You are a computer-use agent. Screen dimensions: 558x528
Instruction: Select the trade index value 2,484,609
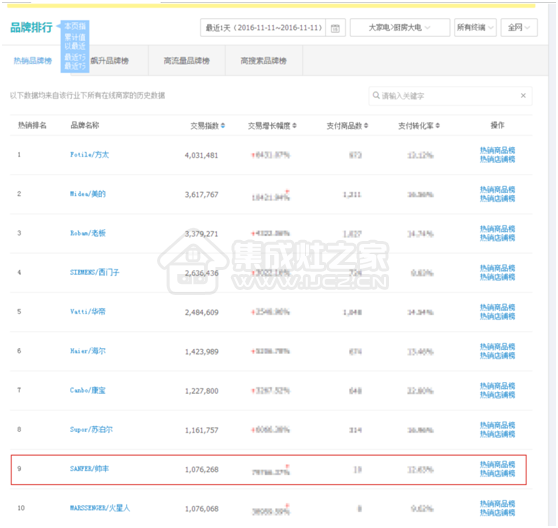click(x=201, y=312)
